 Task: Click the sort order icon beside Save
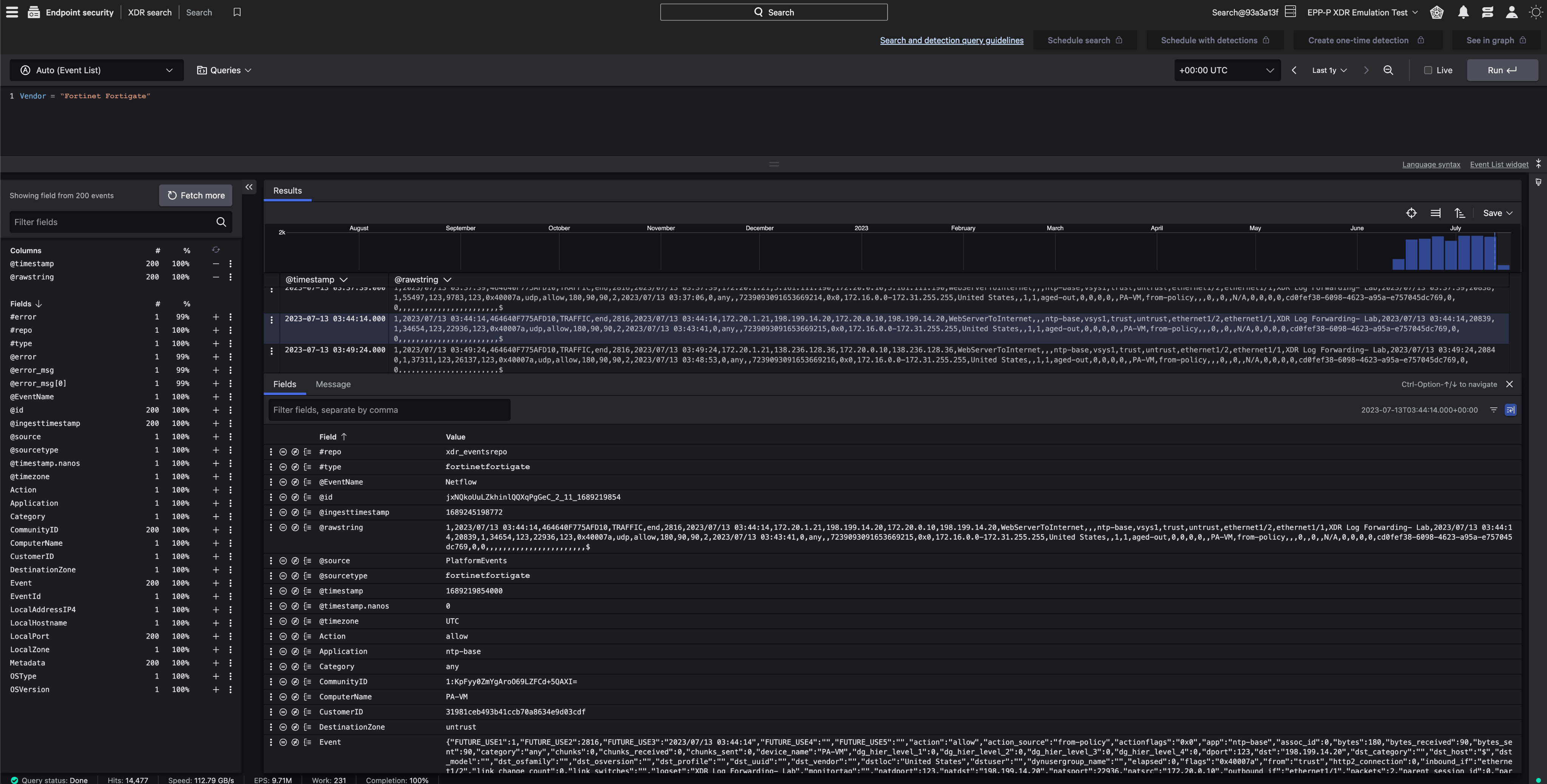tap(1459, 213)
